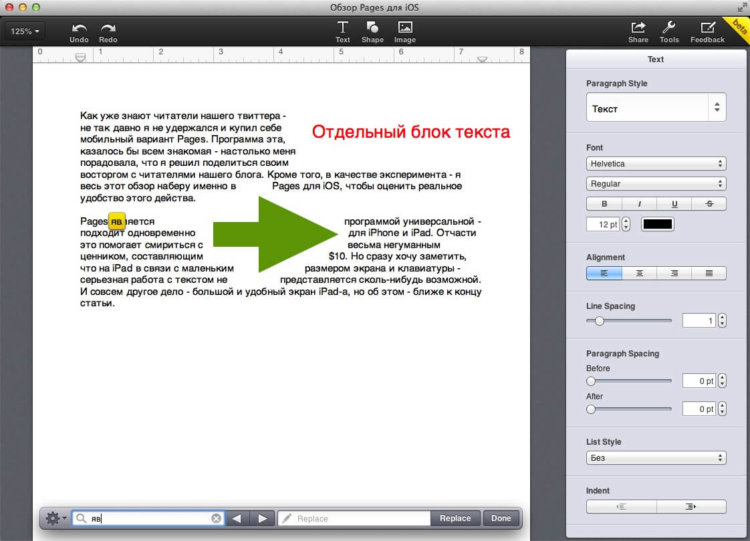
Task: Click the After spacing stepper arrows
Action: (722, 409)
